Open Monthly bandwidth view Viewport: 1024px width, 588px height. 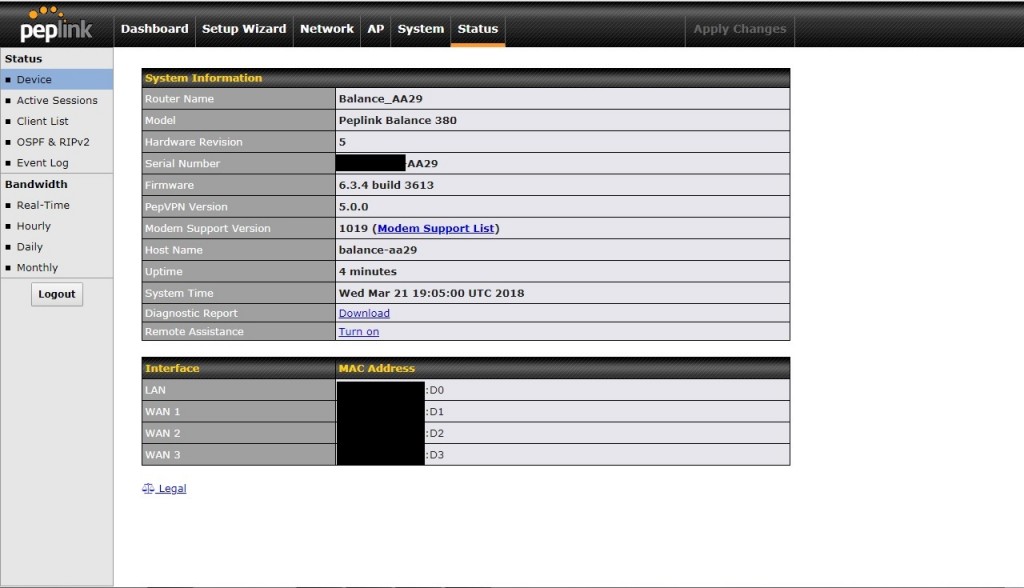(37, 267)
